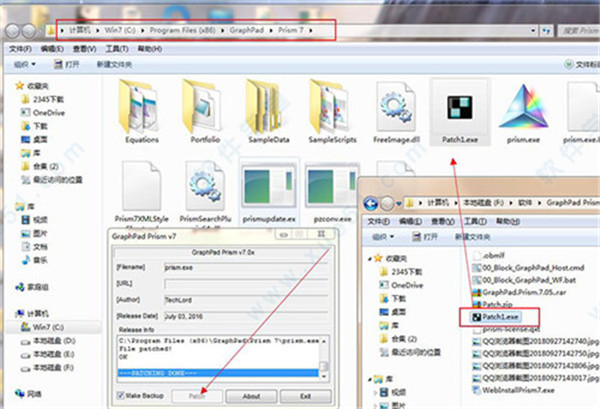This screenshot has width=600, height=409.
Task: Click the About button in patcher dialog
Action: click(x=251, y=396)
